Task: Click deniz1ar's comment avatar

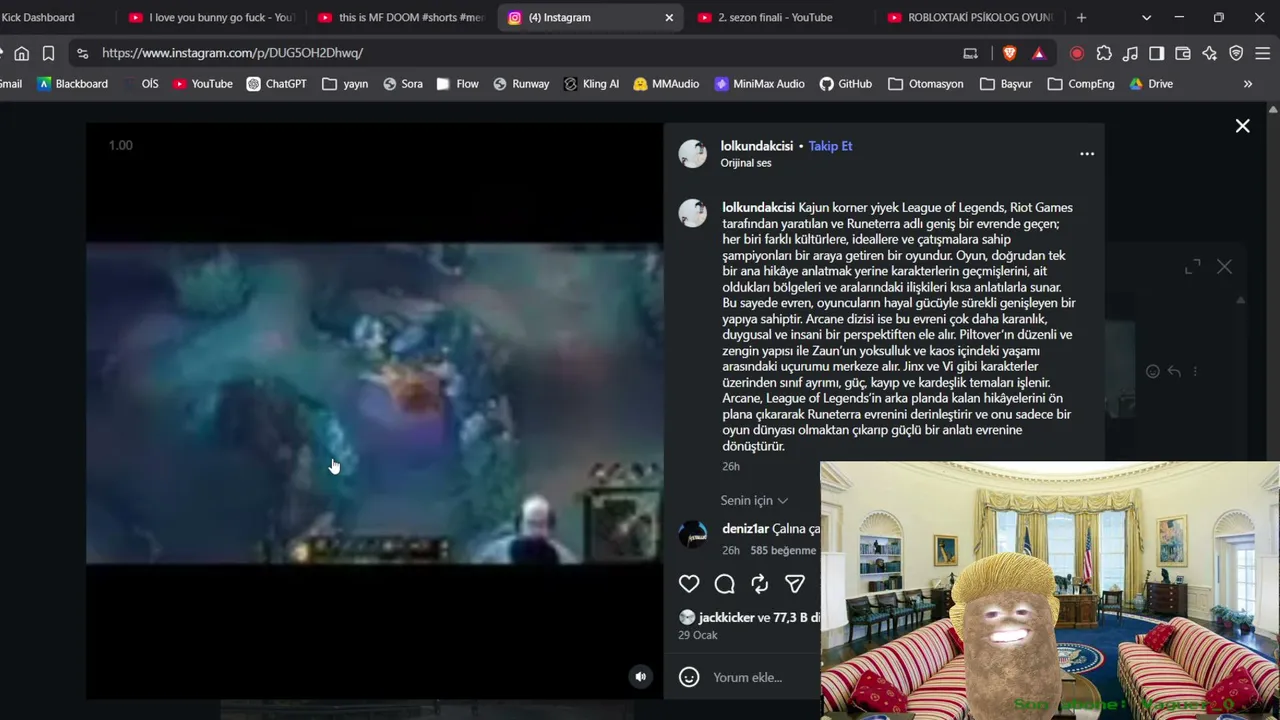Action: (693, 535)
